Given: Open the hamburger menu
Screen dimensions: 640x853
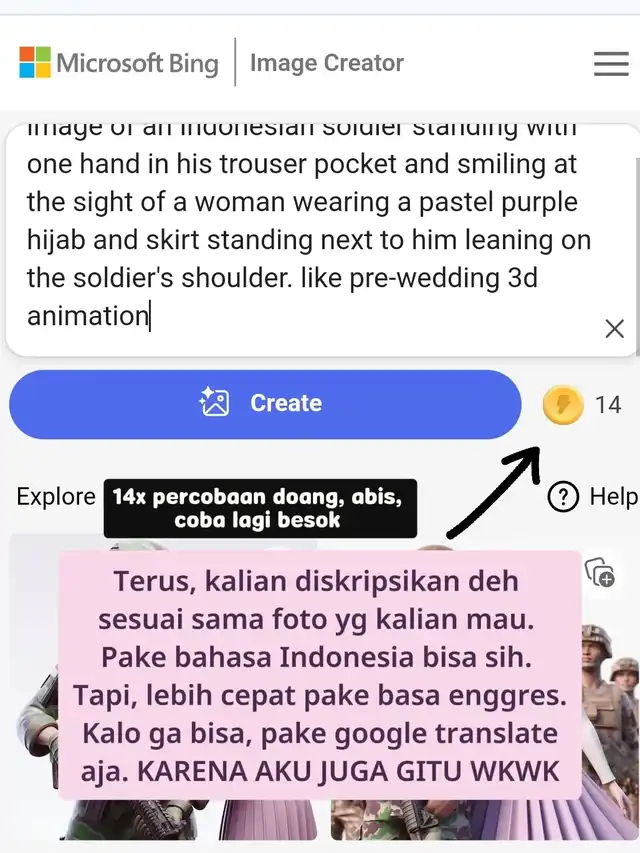Looking at the screenshot, I should 611,64.
